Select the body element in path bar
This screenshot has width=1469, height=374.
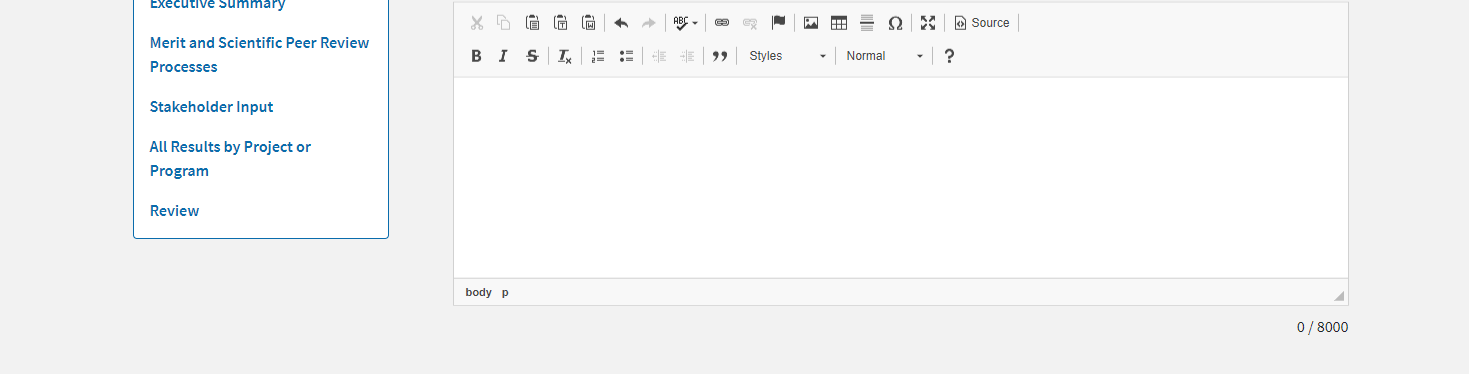479,292
